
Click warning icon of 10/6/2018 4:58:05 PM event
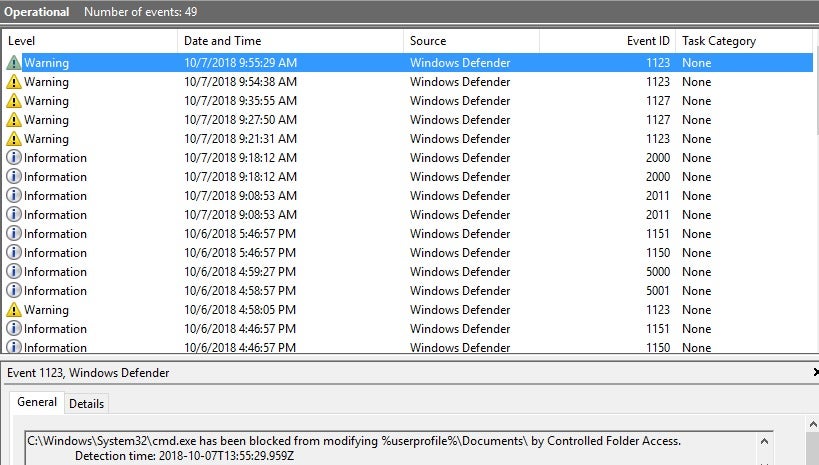(x=14, y=310)
